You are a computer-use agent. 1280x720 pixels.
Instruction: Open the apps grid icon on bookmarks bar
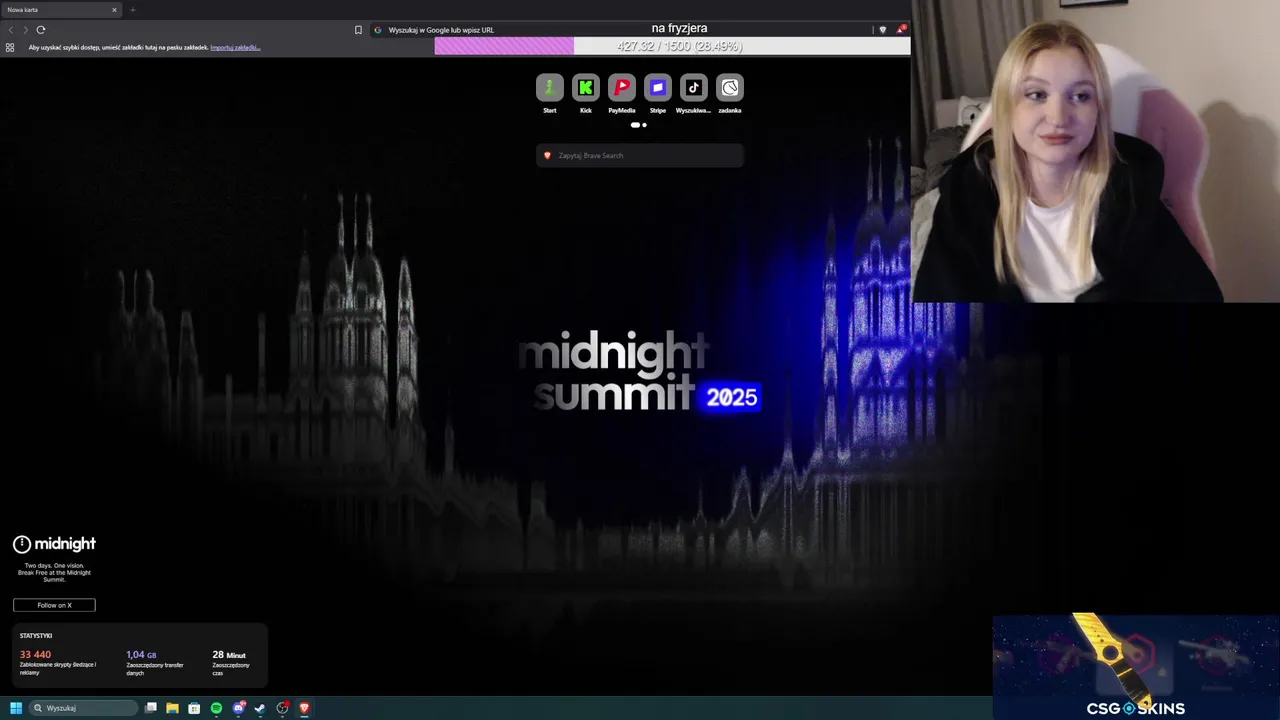coord(10,47)
